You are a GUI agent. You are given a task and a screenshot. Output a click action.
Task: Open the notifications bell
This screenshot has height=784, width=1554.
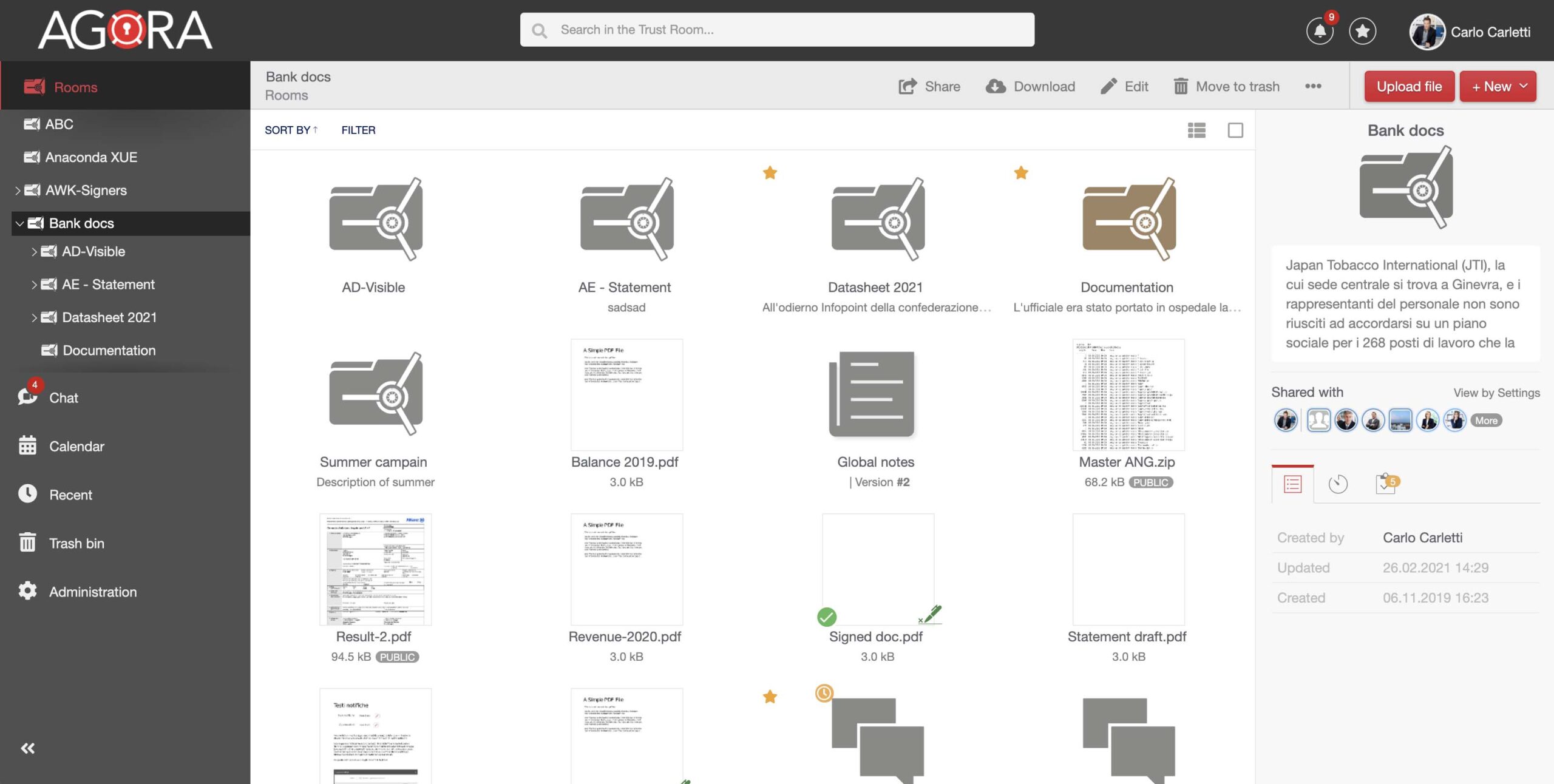click(x=1318, y=31)
